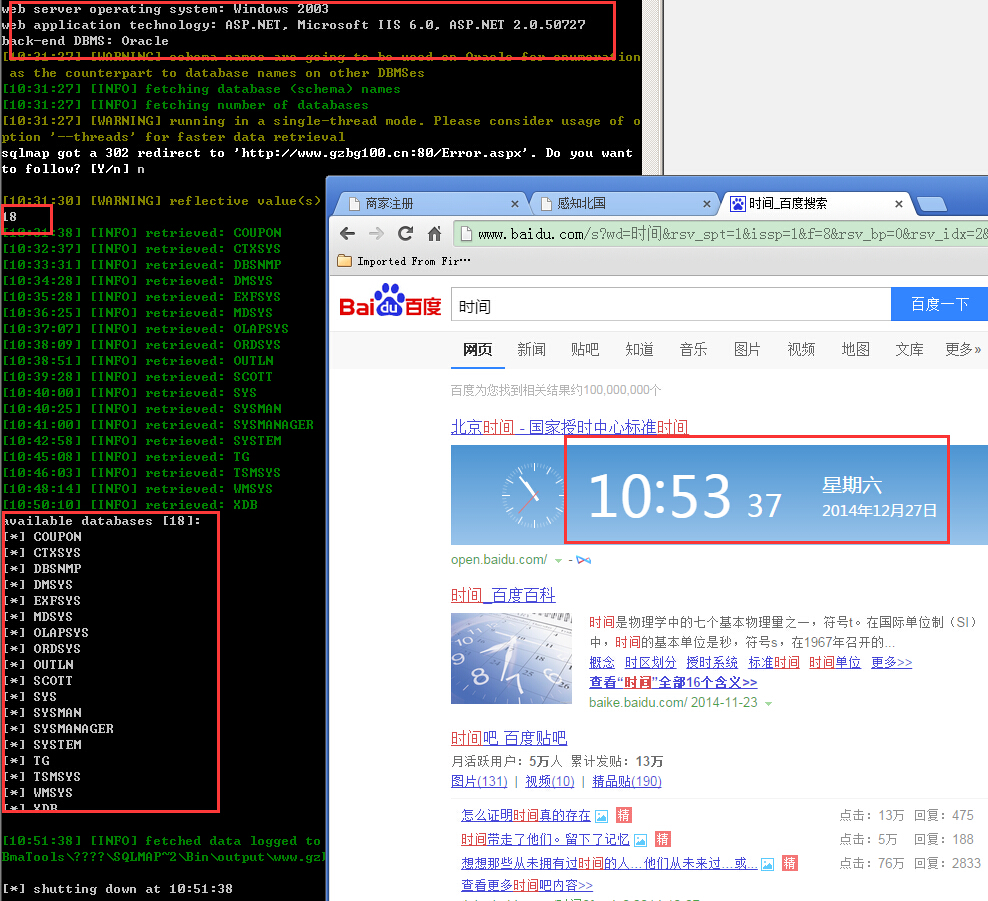This screenshot has width=988, height=901.
Task: Close the 时间_百度搜索 tab
Action: (899, 204)
